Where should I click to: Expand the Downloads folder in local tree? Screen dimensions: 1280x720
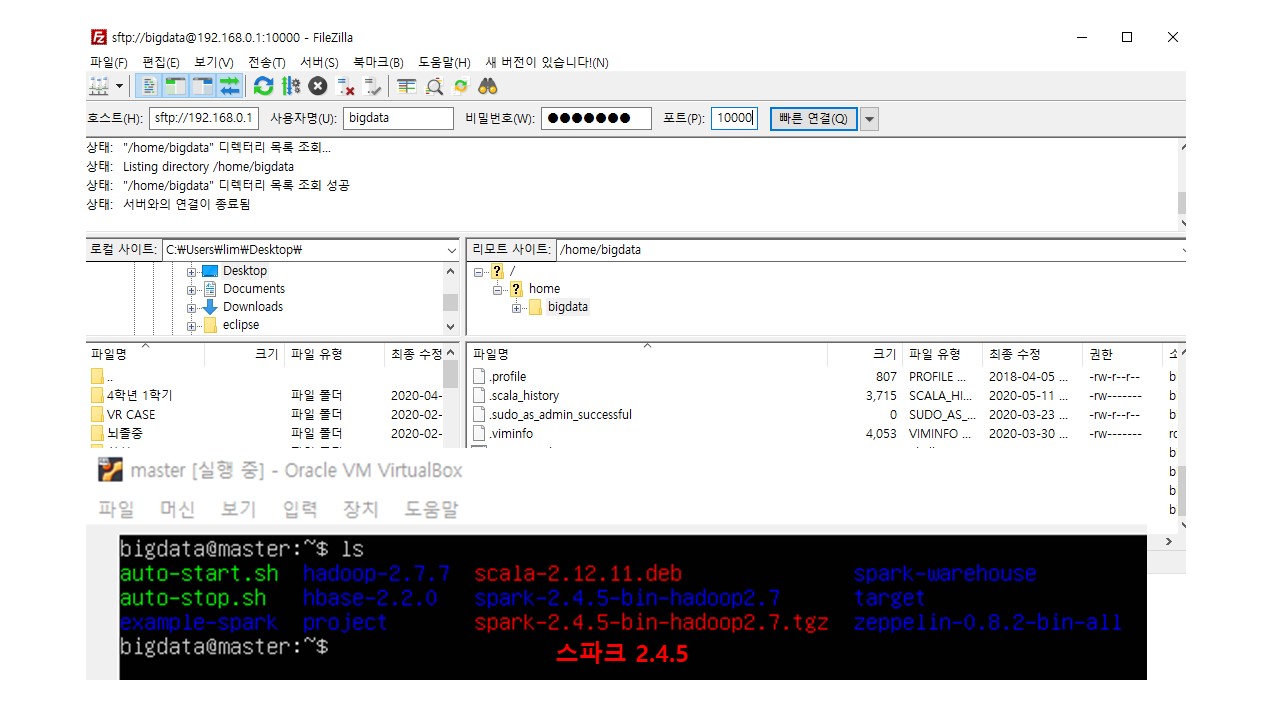(191, 308)
